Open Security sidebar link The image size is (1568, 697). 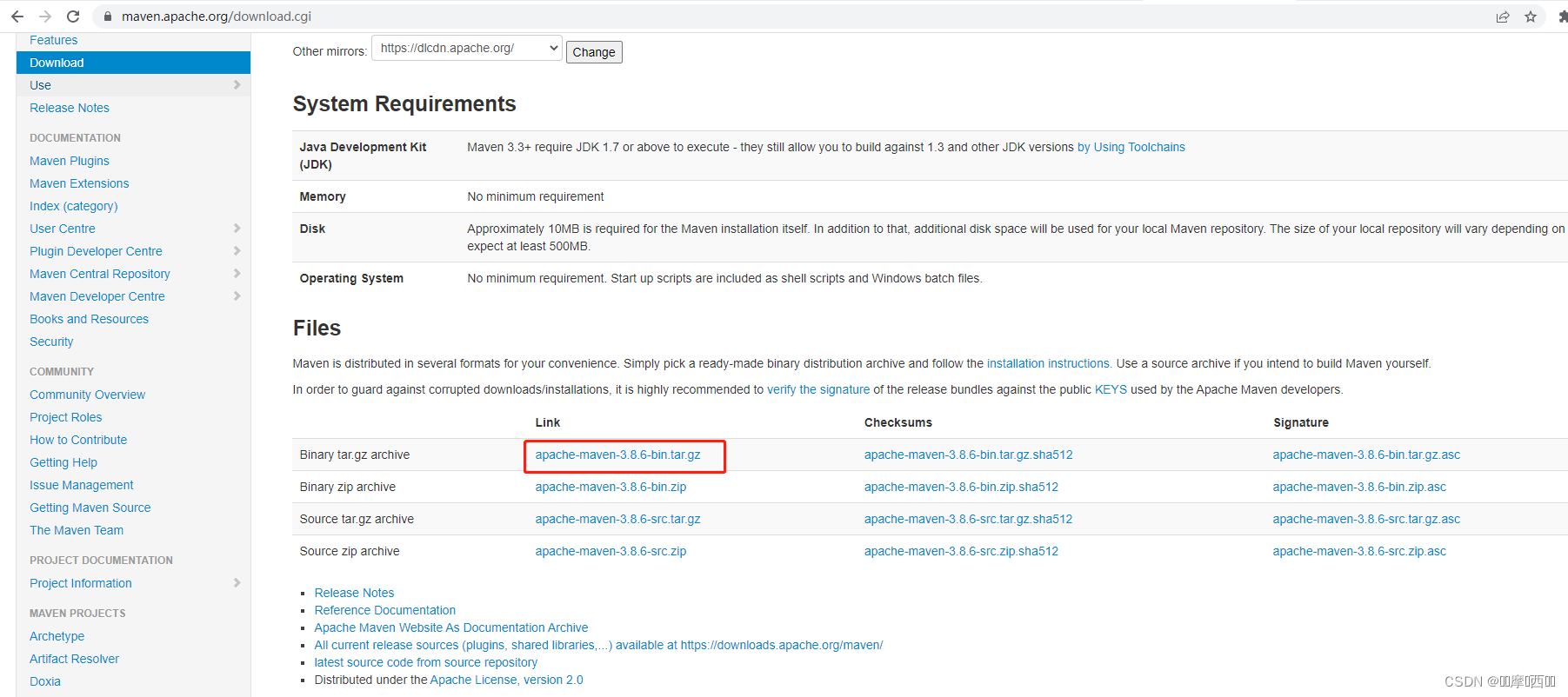(51, 342)
